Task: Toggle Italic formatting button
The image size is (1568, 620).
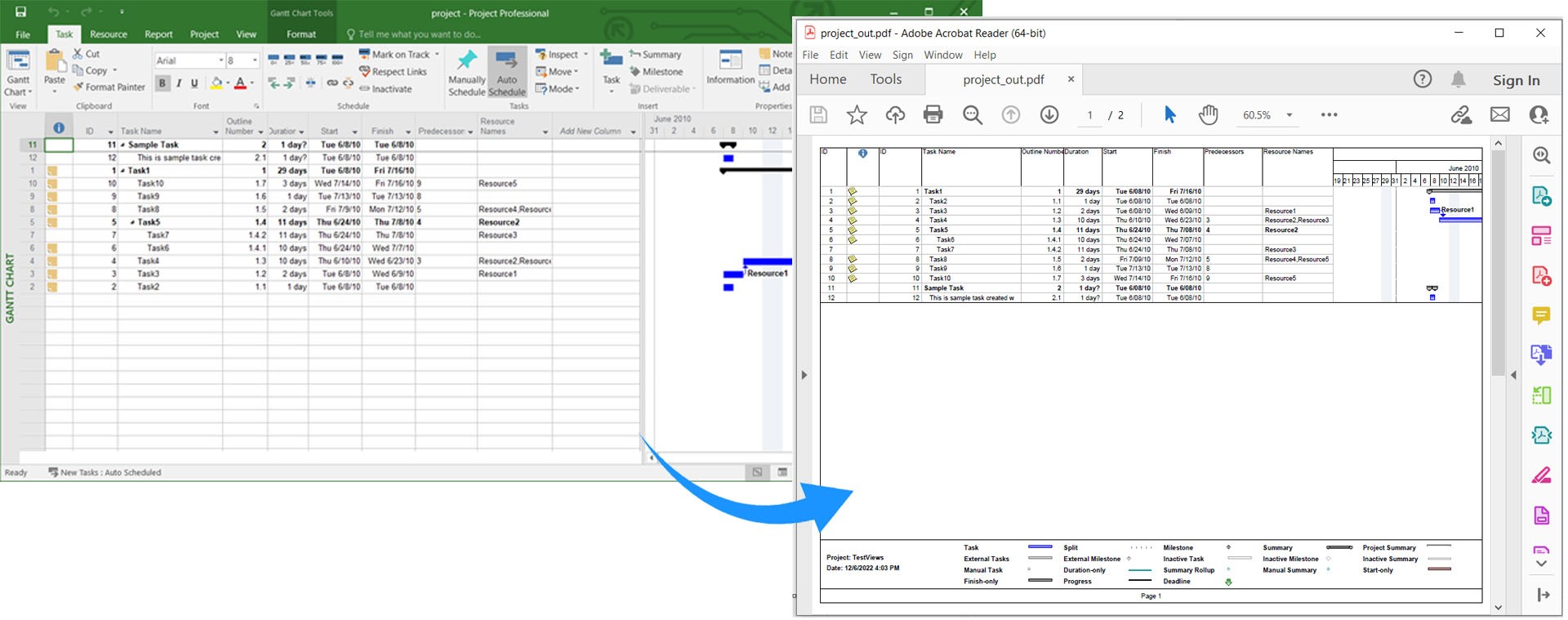Action: tap(178, 83)
